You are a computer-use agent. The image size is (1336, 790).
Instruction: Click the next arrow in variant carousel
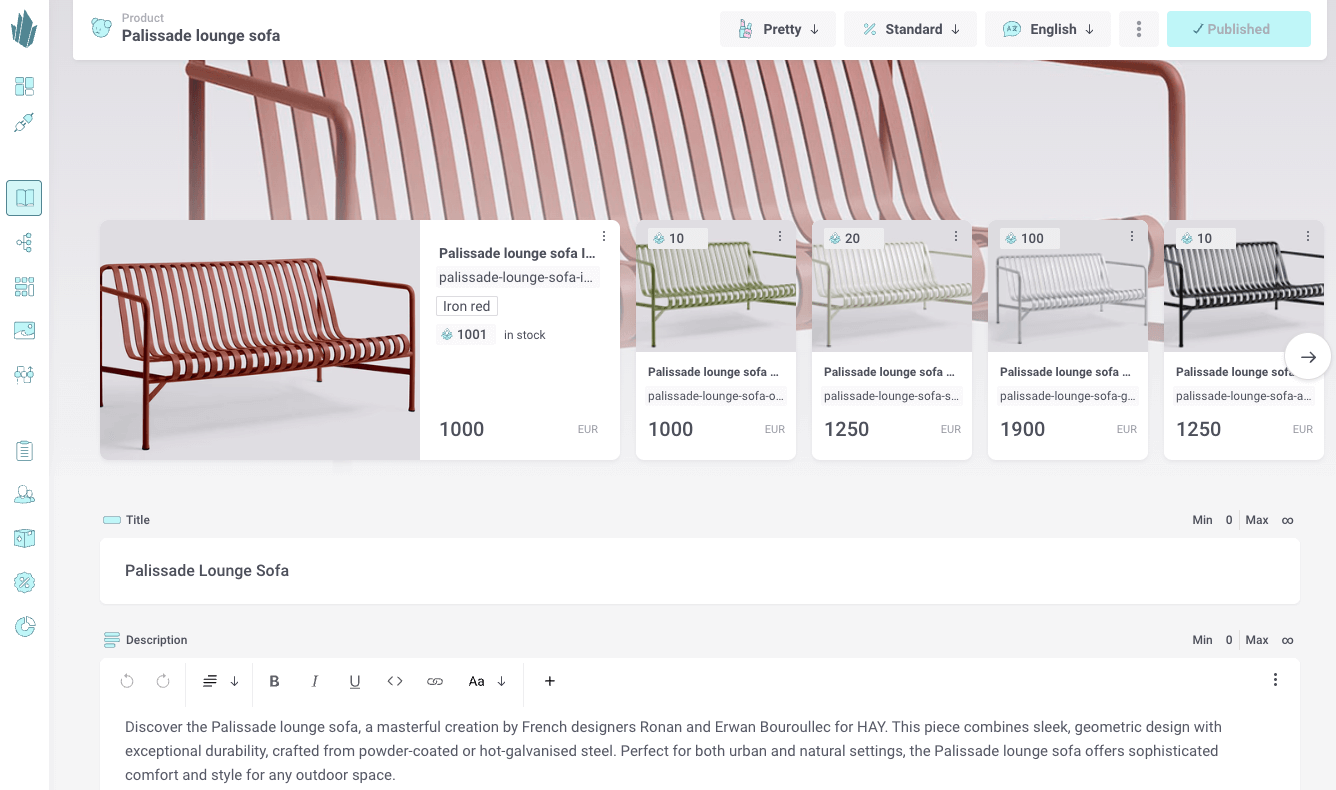(1308, 357)
